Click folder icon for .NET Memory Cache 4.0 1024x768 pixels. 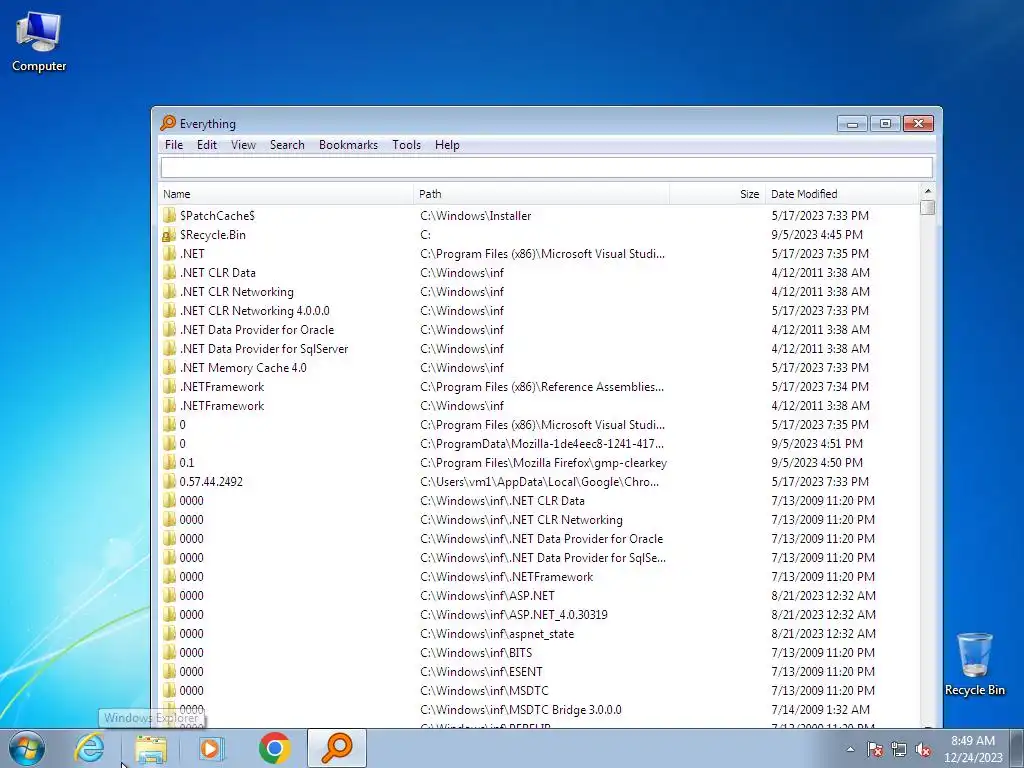(x=169, y=368)
